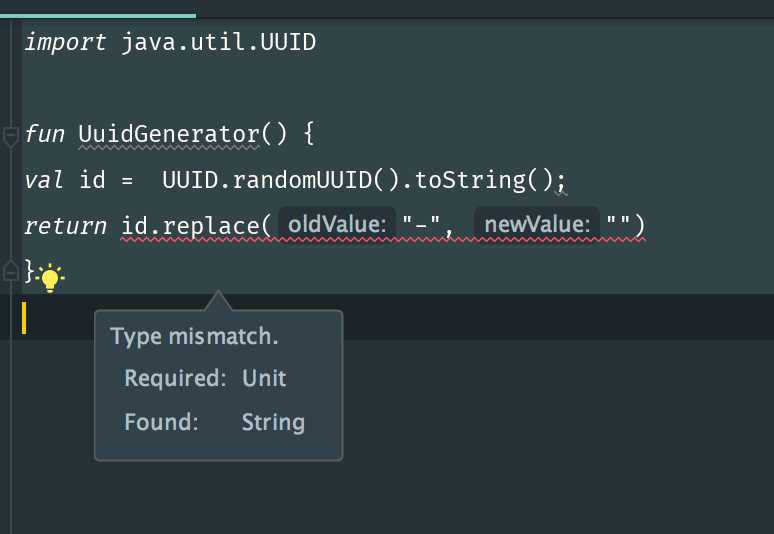Click the oldValue: parameter hint
Image resolution: width=774 pixels, height=534 pixels.
[x=337, y=225]
